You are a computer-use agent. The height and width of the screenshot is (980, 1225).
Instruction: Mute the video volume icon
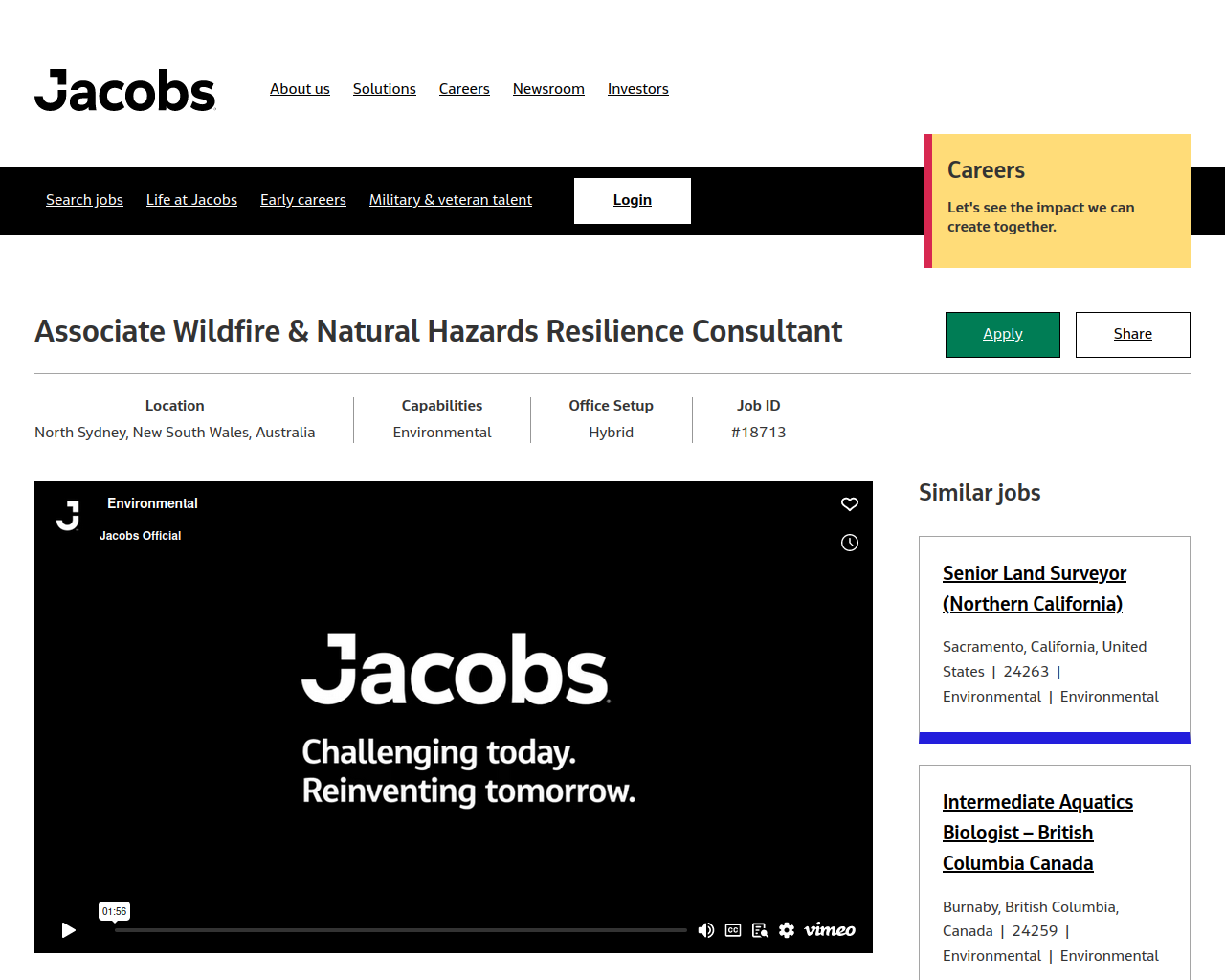[706, 930]
